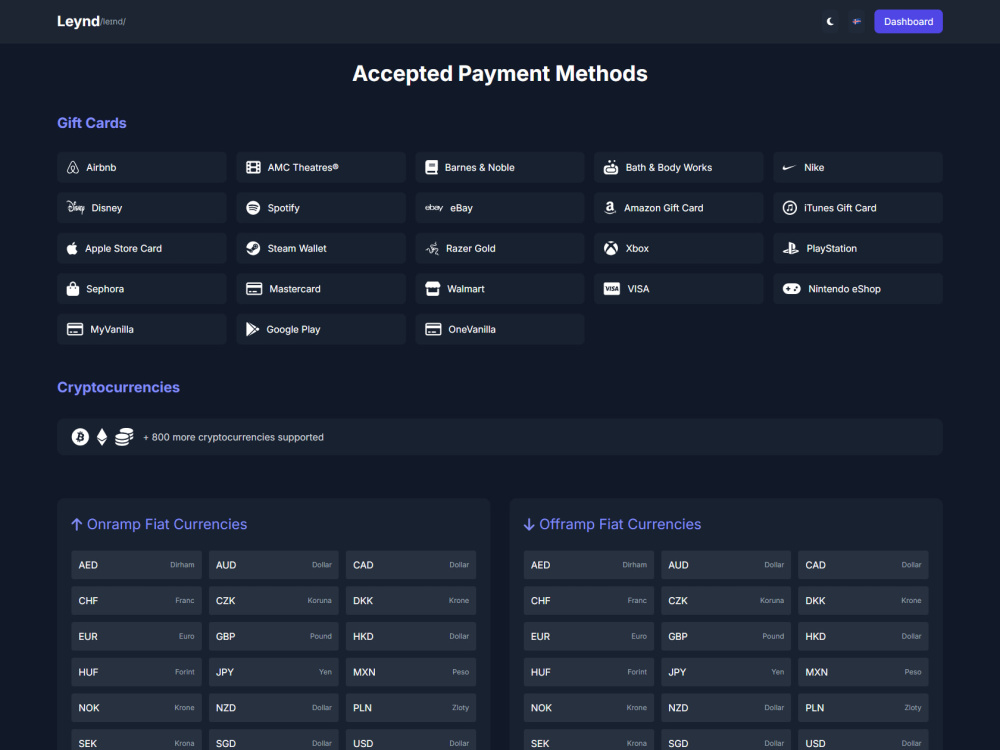1000x750 pixels.
Task: Click the Bath & Body Works icon
Action: pos(611,168)
